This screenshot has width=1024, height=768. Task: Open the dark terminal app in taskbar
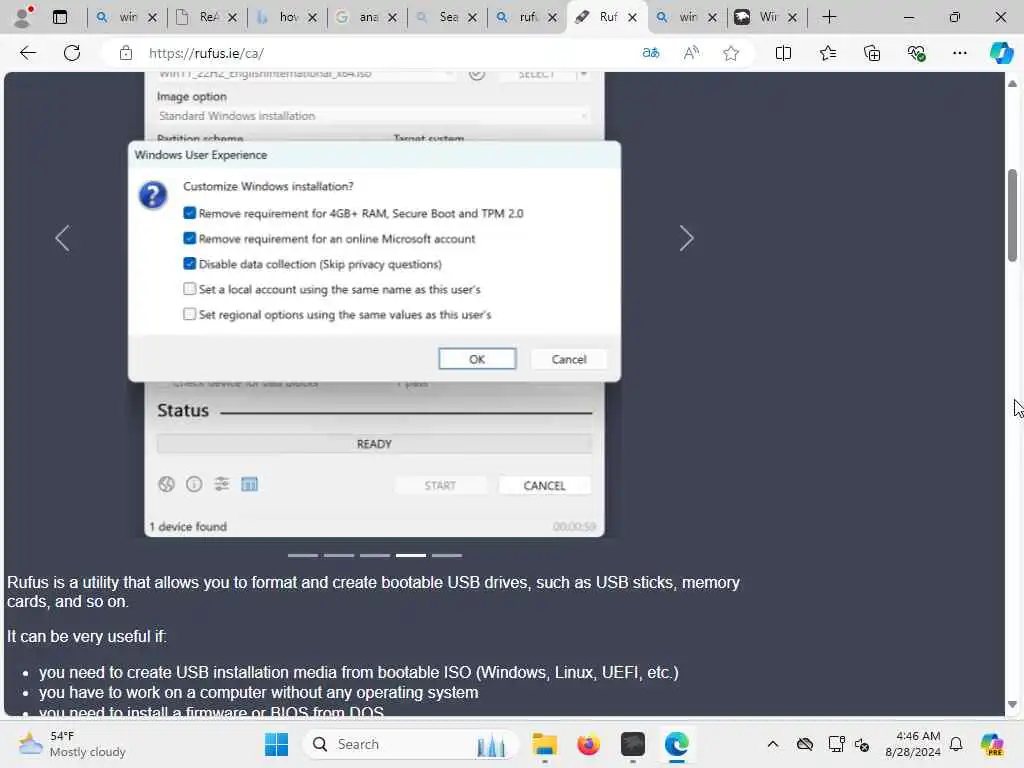632,744
